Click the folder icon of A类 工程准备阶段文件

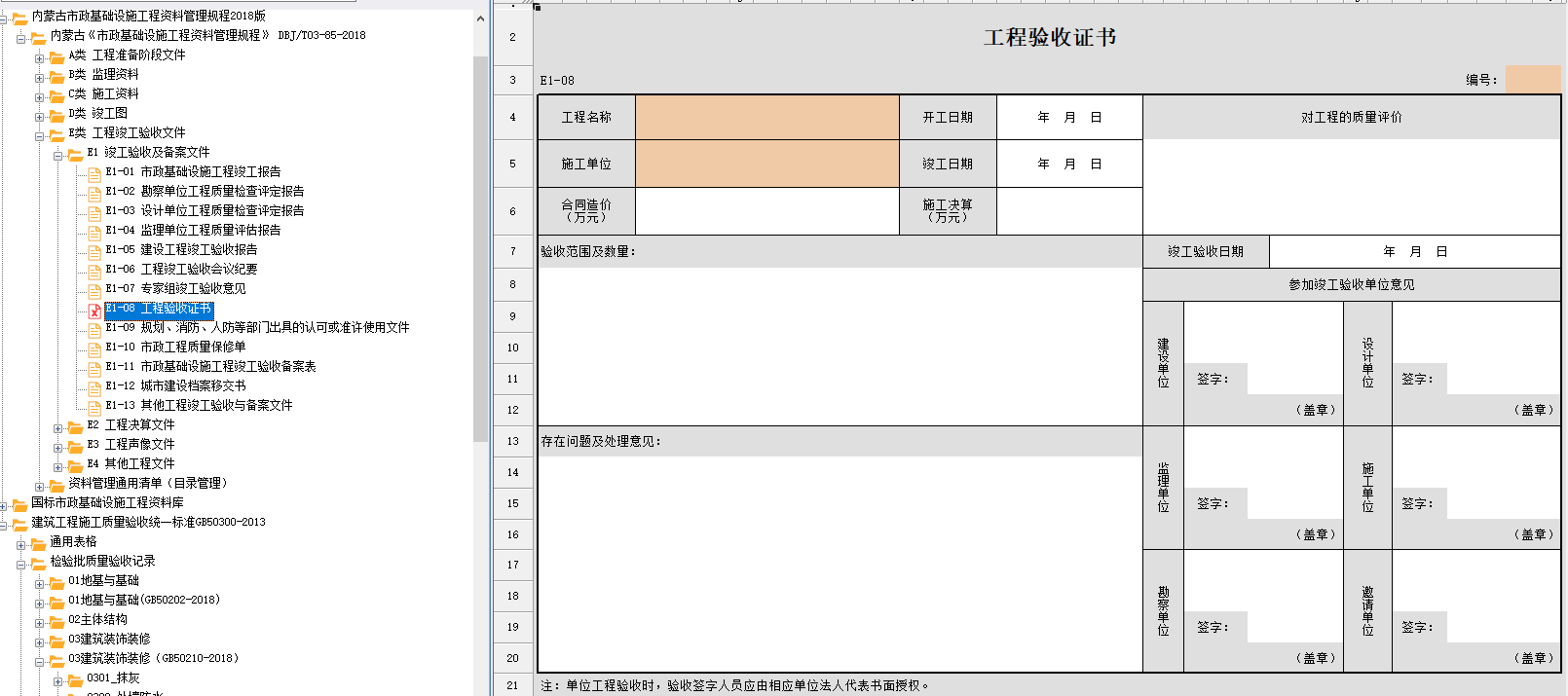pyautogui.click(x=57, y=57)
